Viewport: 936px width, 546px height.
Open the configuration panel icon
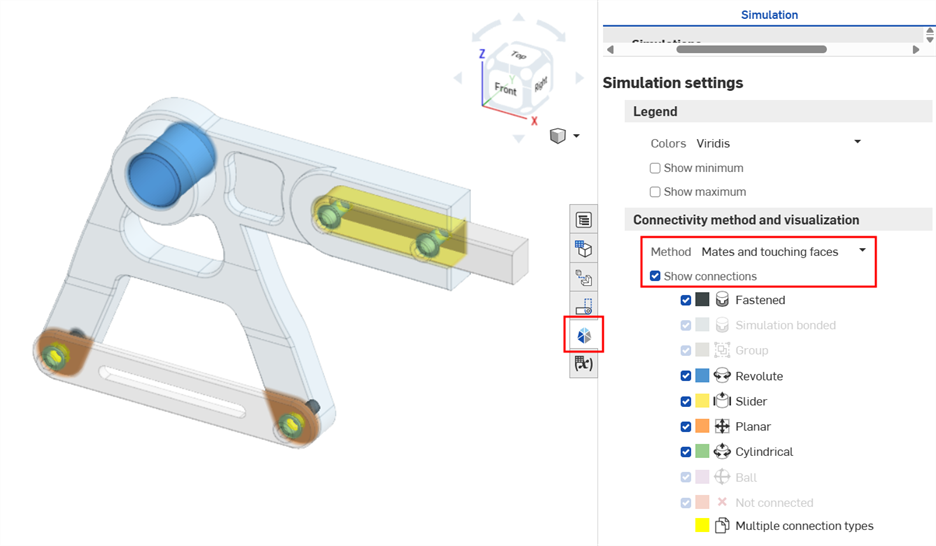tap(583, 220)
